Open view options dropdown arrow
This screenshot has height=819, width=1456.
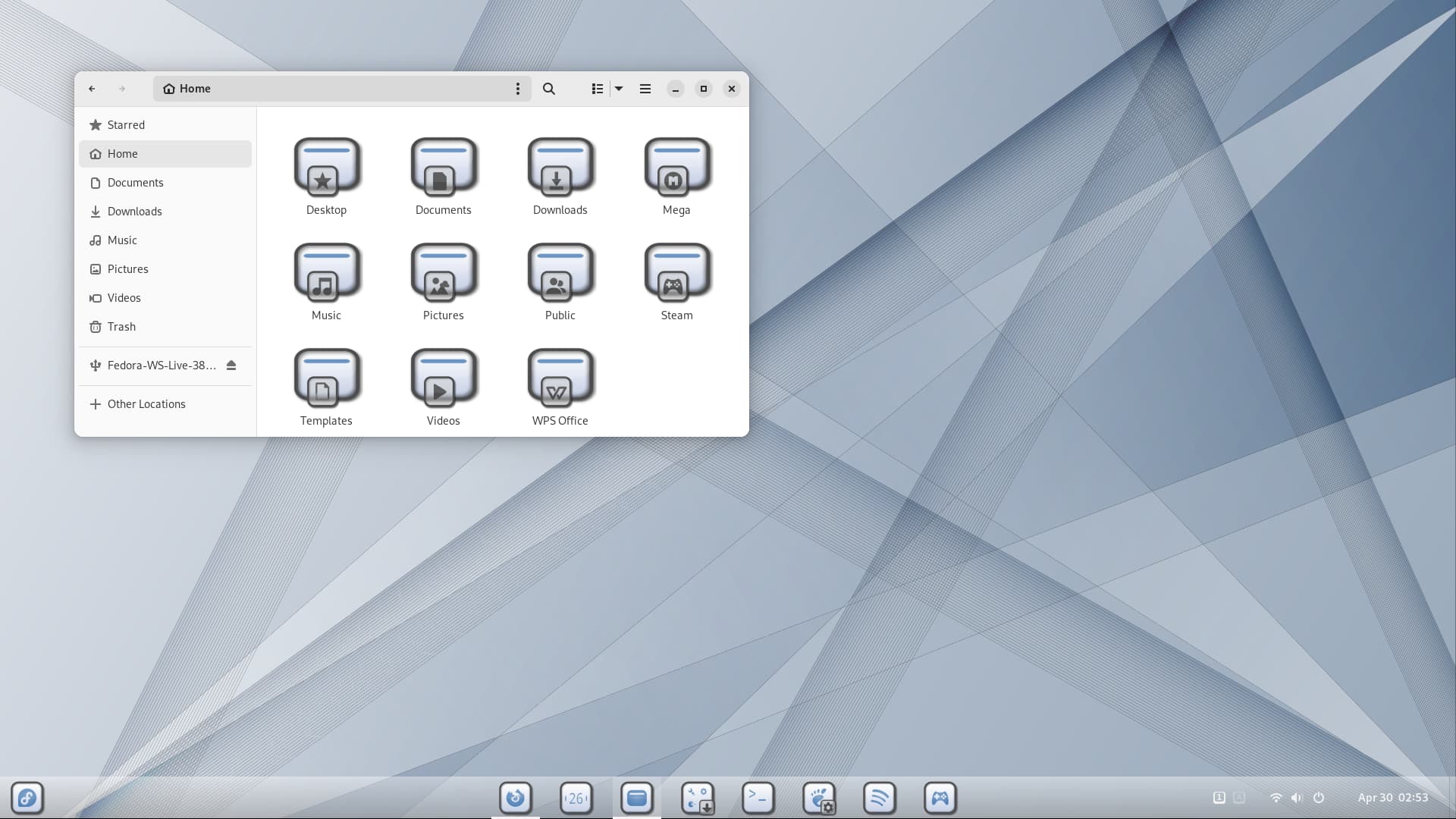coord(619,89)
